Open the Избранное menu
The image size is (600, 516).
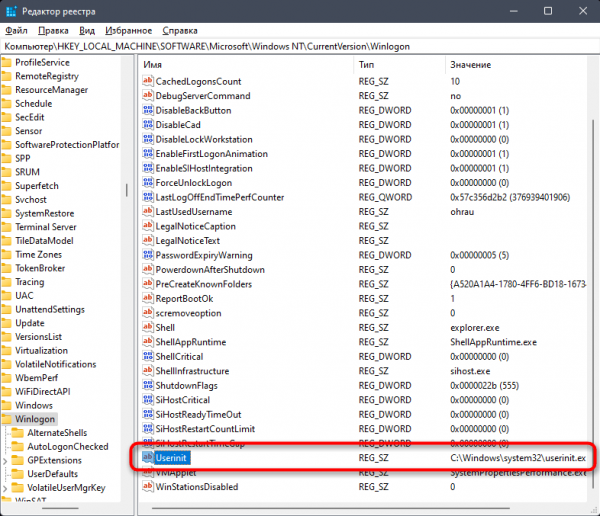pyautogui.click(x=129, y=31)
